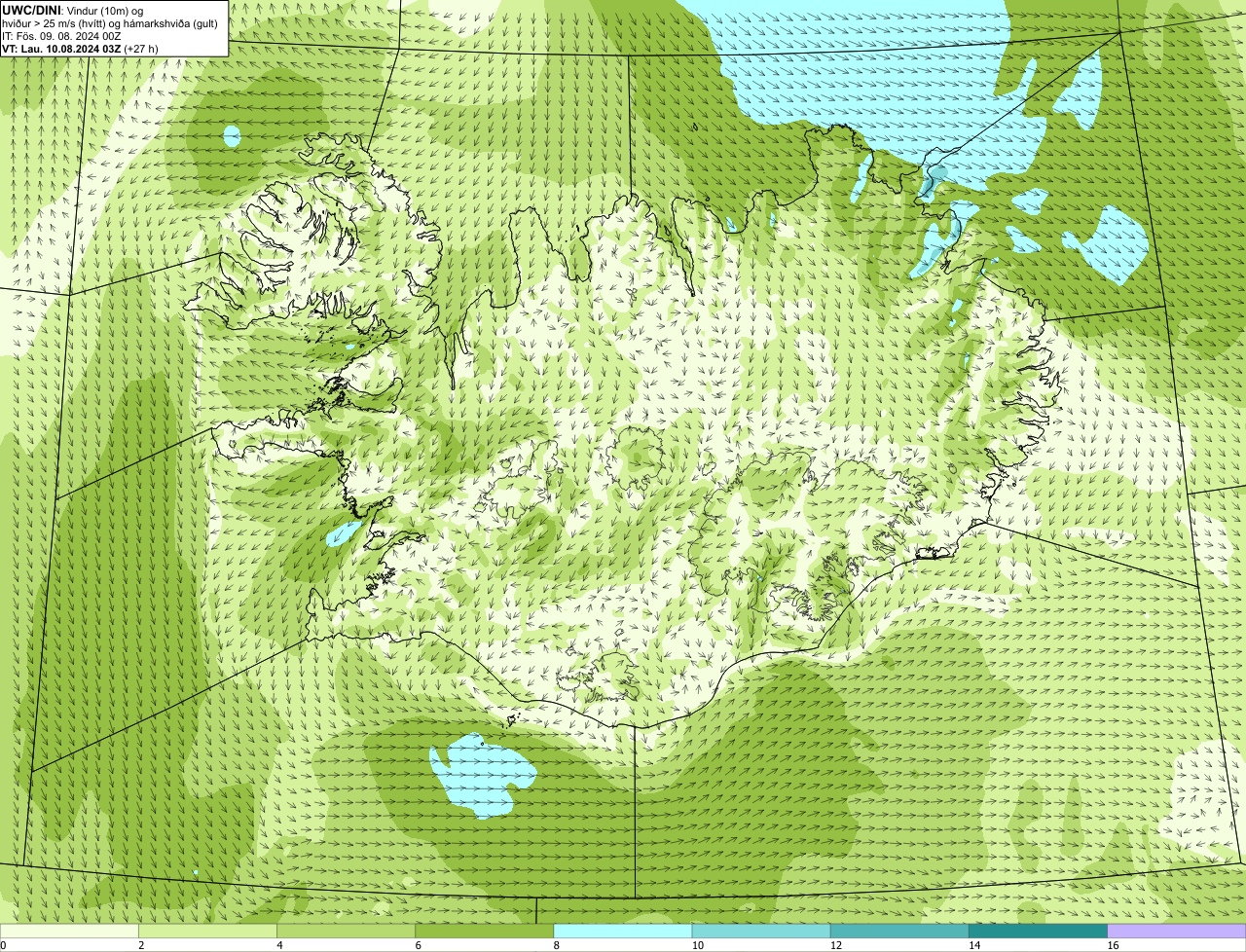The height and width of the screenshot is (952, 1246).
Task: Select the 6–8 m/s dark green swatch
Action: coord(484,931)
